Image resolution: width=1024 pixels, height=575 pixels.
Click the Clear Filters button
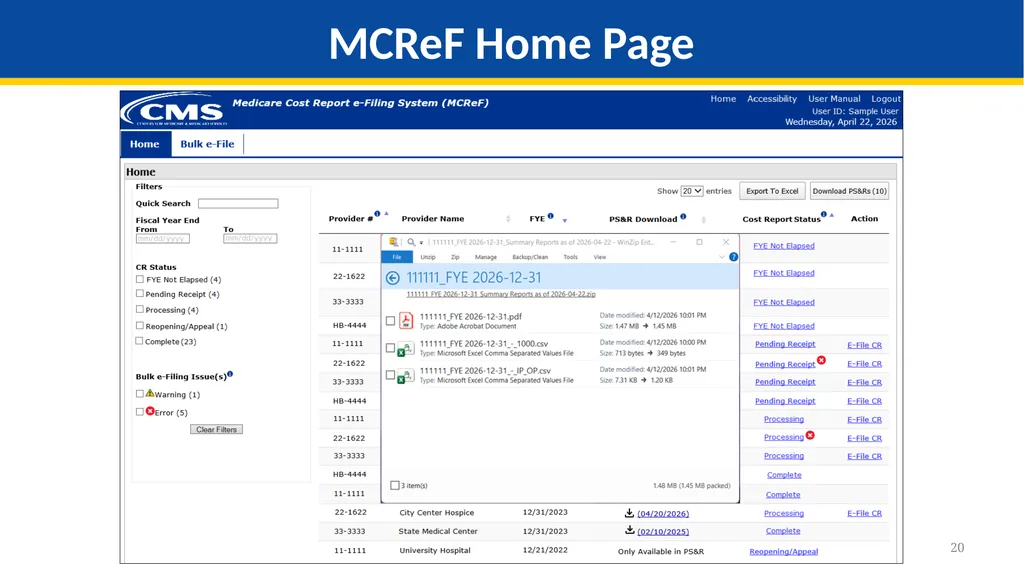[x=216, y=429]
